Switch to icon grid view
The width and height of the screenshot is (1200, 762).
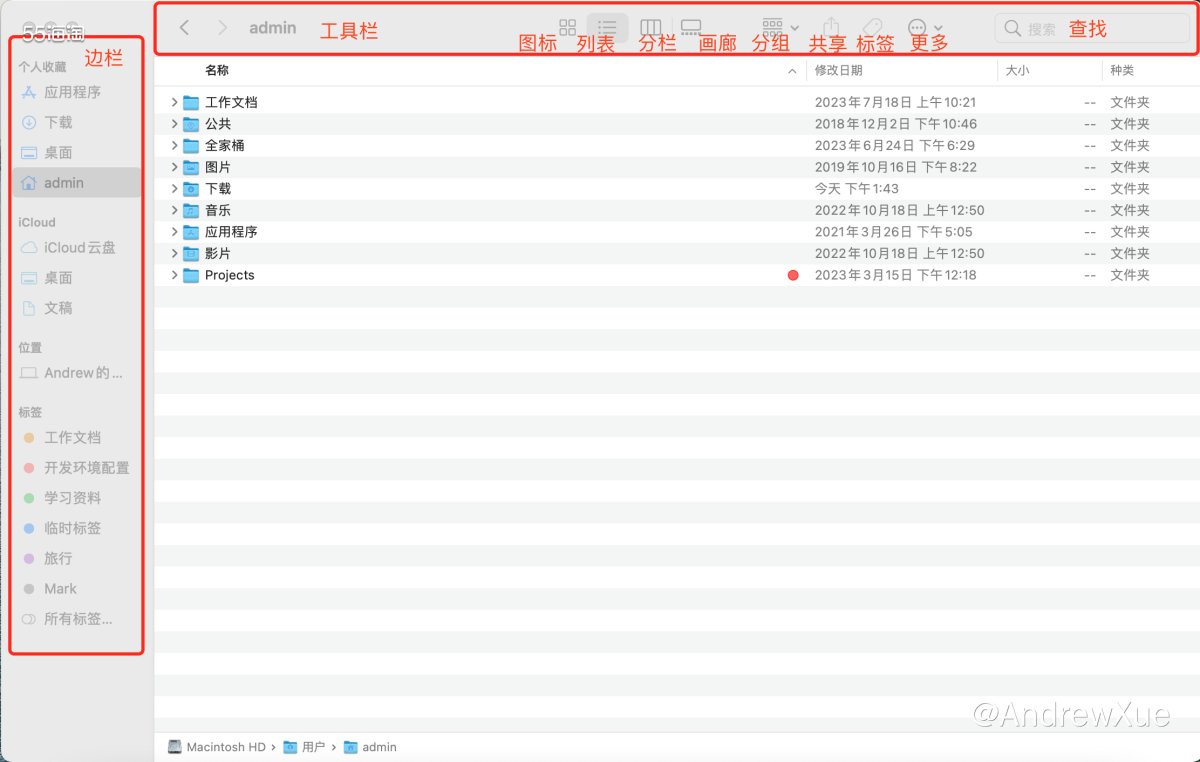(x=568, y=28)
